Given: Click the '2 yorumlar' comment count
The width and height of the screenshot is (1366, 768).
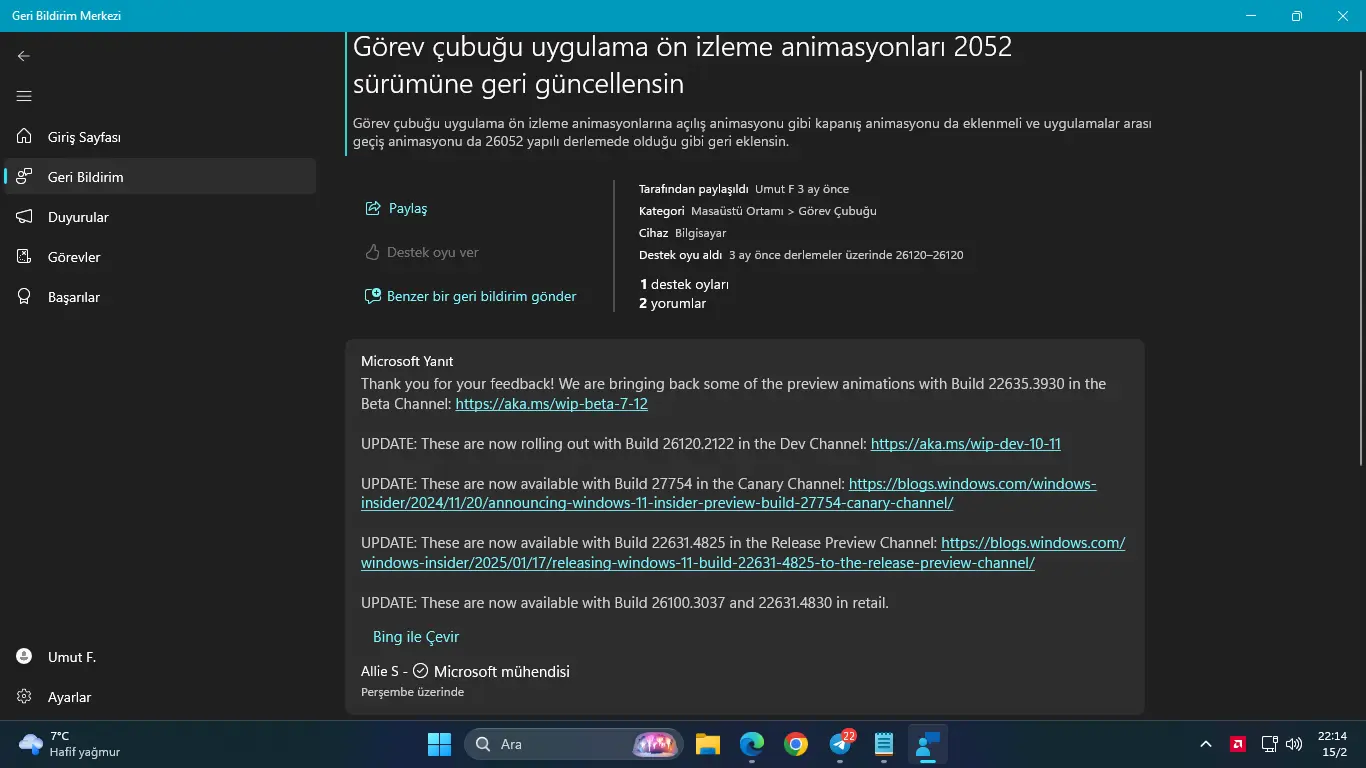Looking at the screenshot, I should point(673,303).
